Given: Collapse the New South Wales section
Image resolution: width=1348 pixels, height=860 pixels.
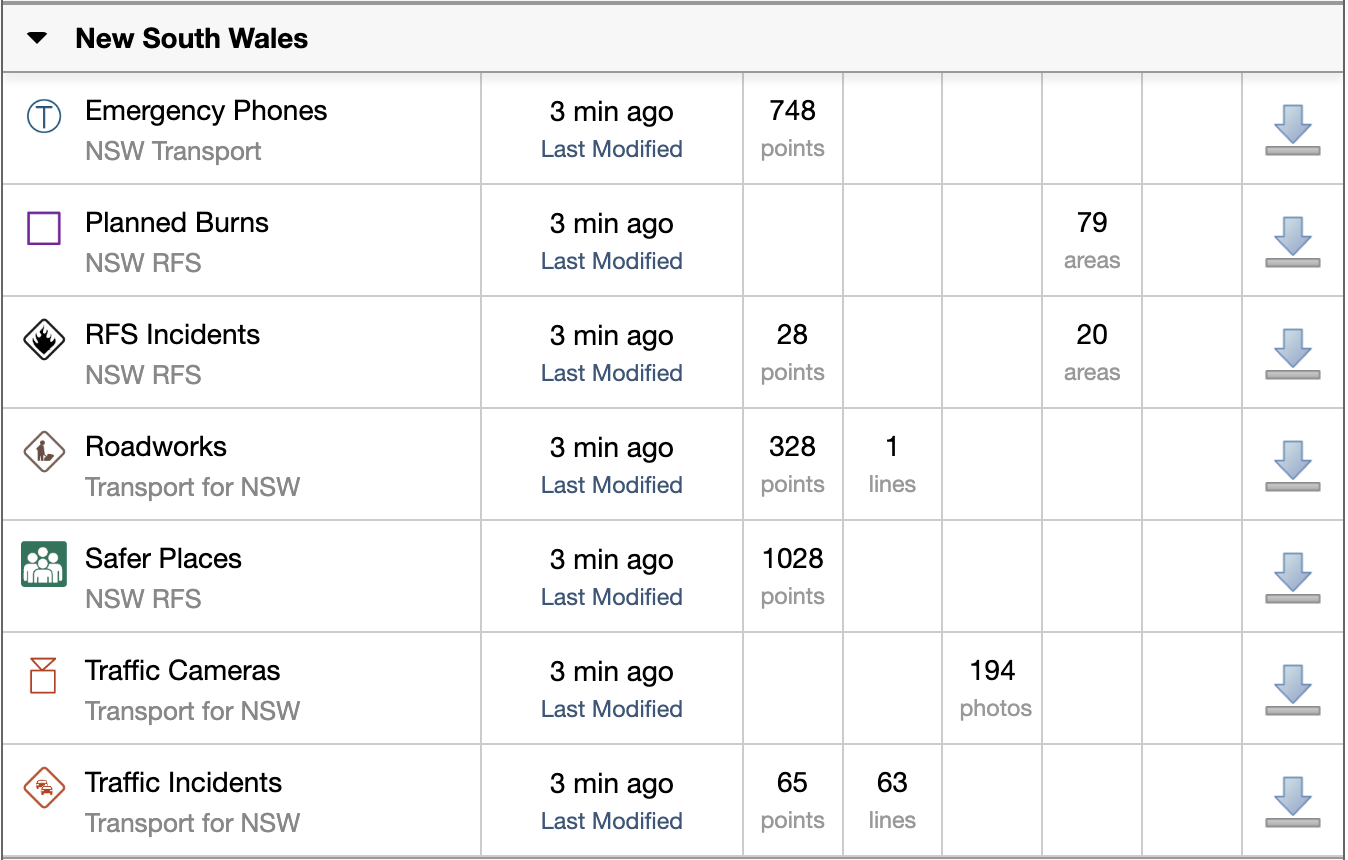Looking at the screenshot, I should point(37,39).
